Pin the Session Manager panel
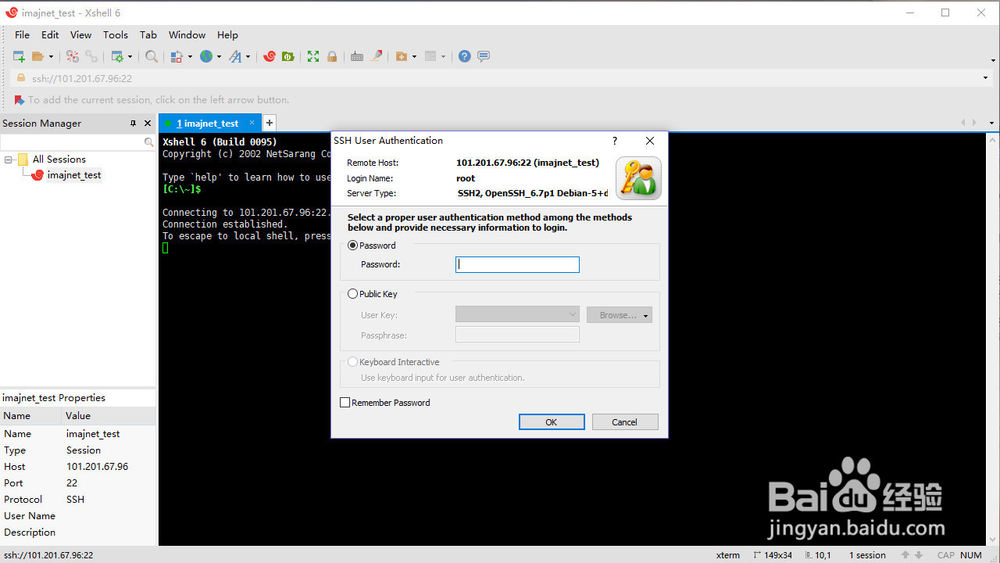 (133, 123)
